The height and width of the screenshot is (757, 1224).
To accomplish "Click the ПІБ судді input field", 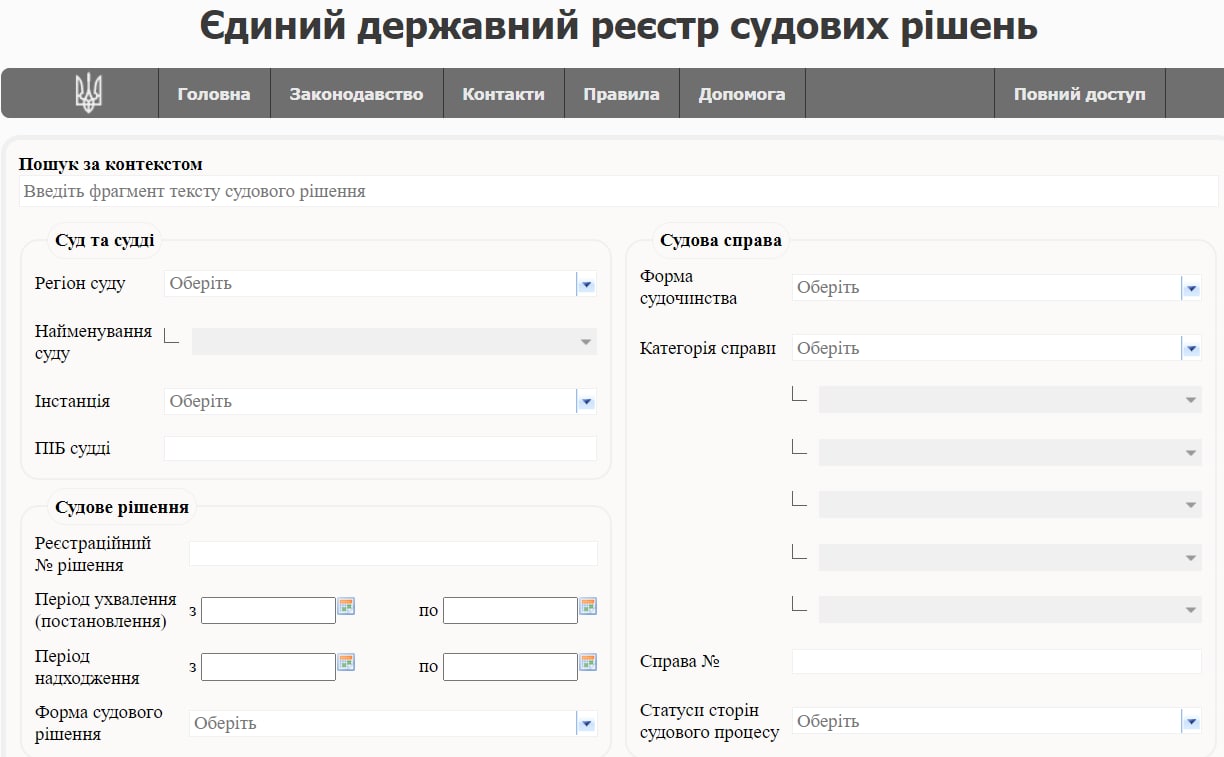I will pos(380,449).
